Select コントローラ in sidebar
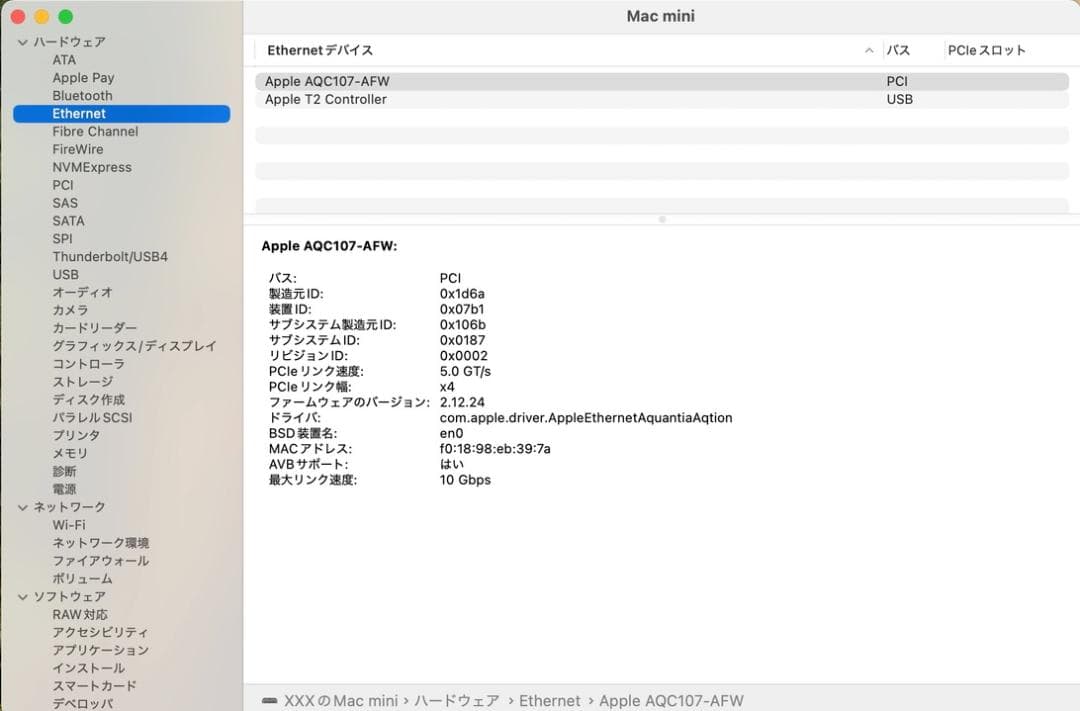The height and width of the screenshot is (711, 1080). click(x=88, y=364)
